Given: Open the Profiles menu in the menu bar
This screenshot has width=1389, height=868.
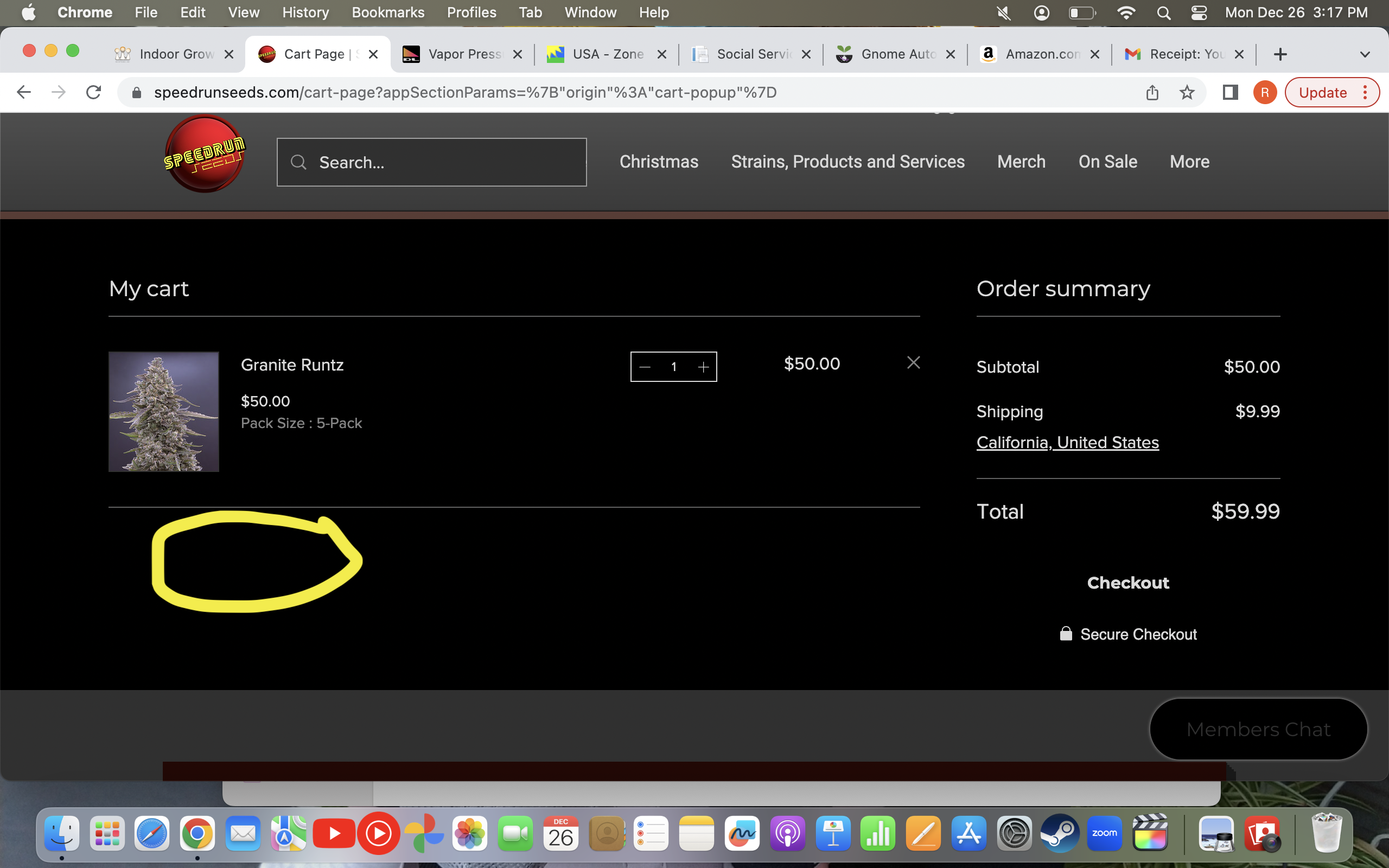Looking at the screenshot, I should (471, 12).
